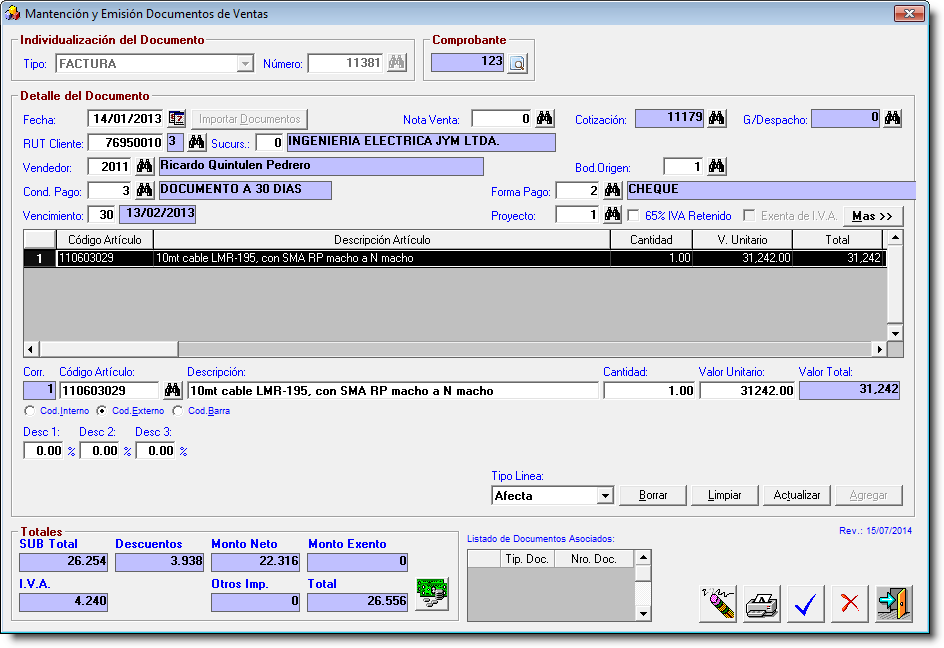The height and width of the screenshot is (648, 944).
Task: Click the Valor Unitario entry field
Action: tap(747, 391)
